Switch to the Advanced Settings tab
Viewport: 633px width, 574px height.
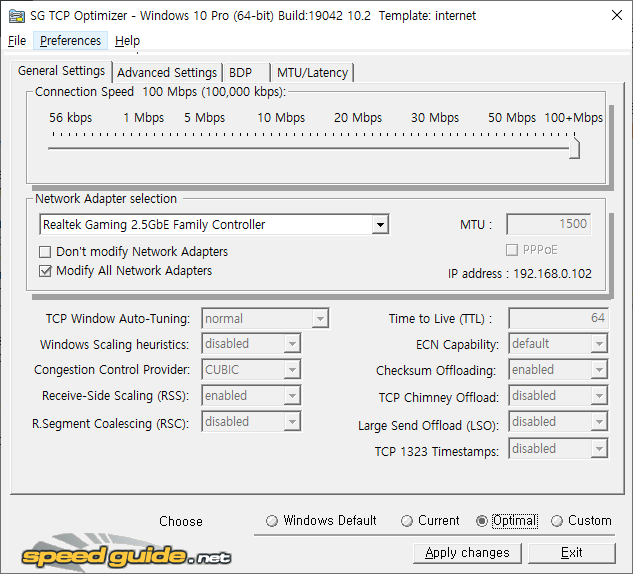pyautogui.click(x=167, y=73)
